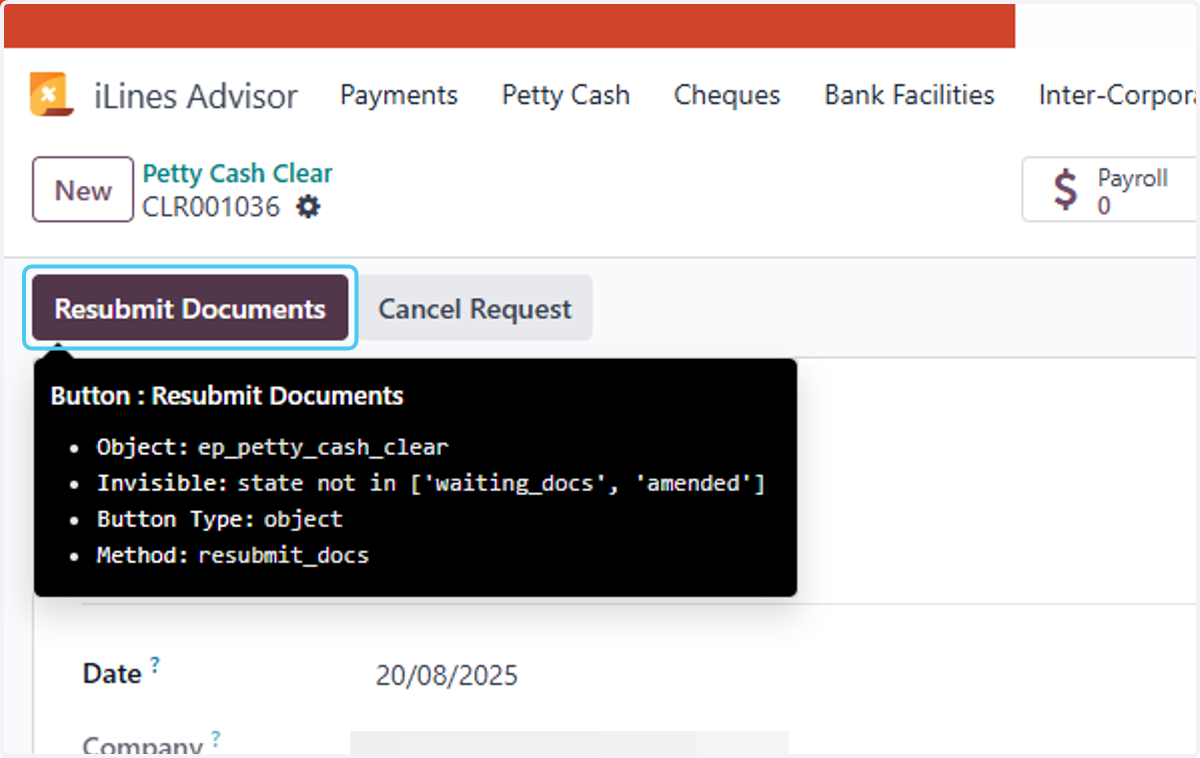Viewport: 1200px width, 758px height.
Task: Click the tooltip Button Type object line
Action: point(220,519)
